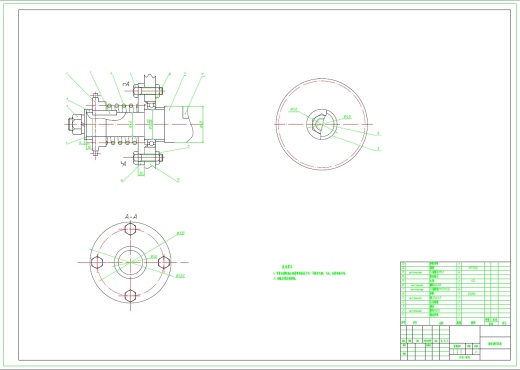Select the lower bolt assembly in section view
Image resolution: width=520 pixels, height=370 pixels.
pos(148,158)
